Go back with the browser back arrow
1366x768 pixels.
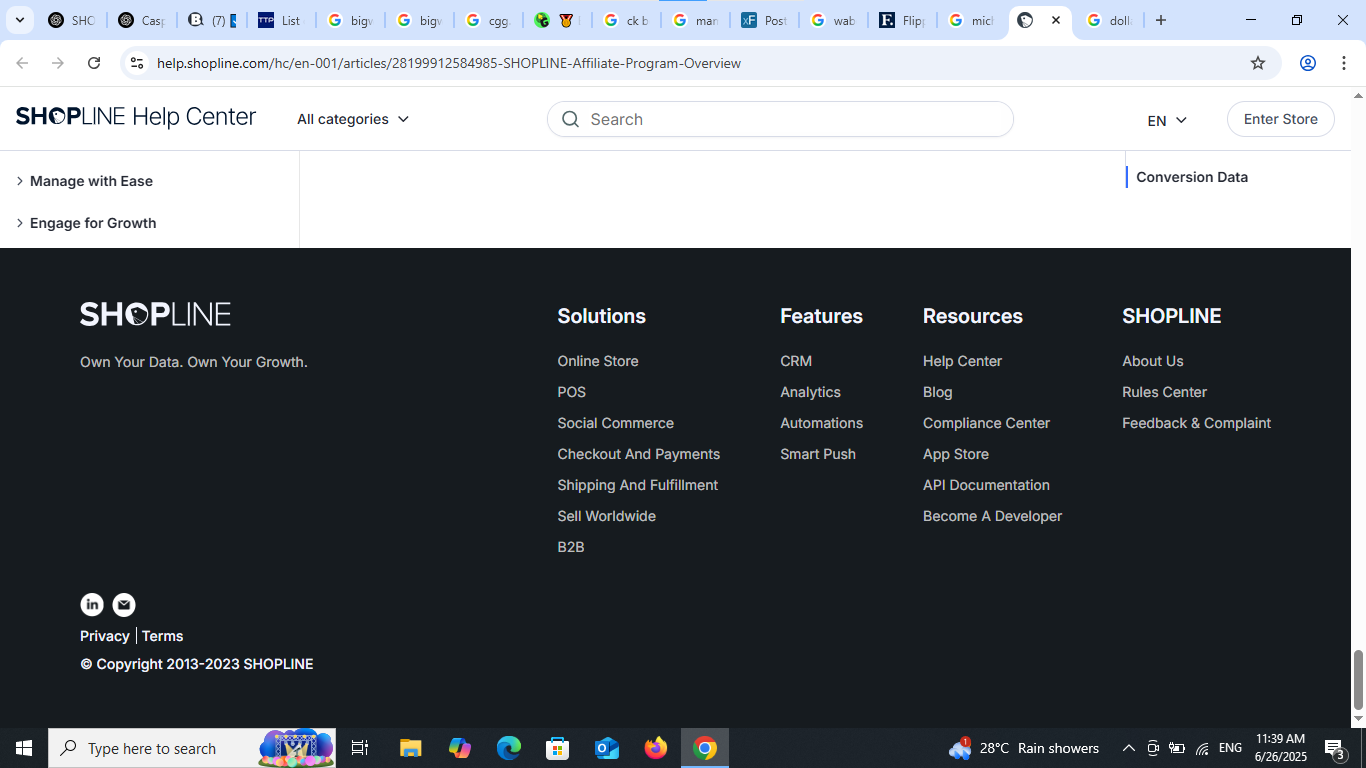(x=22, y=63)
